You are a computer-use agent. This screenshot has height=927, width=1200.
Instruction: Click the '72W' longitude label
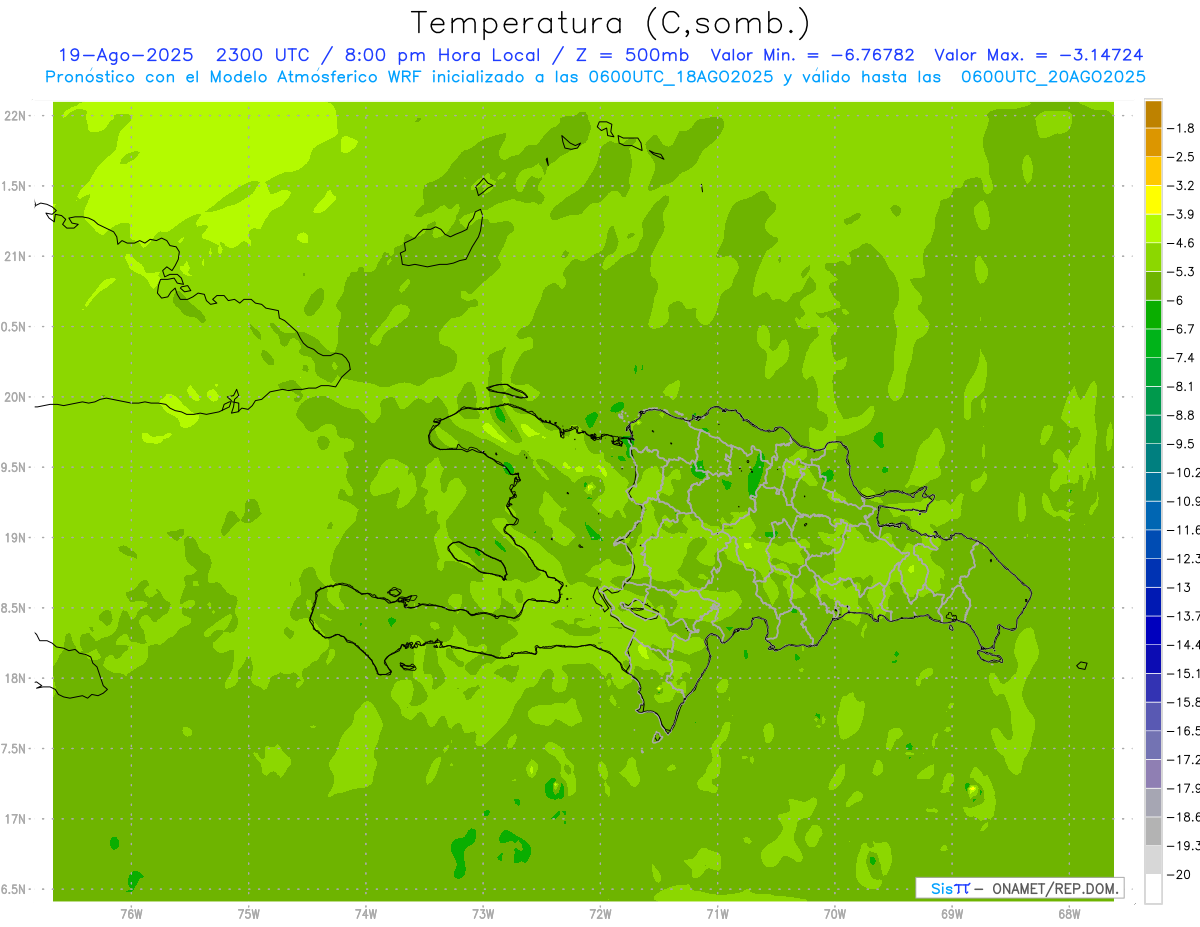click(x=600, y=914)
